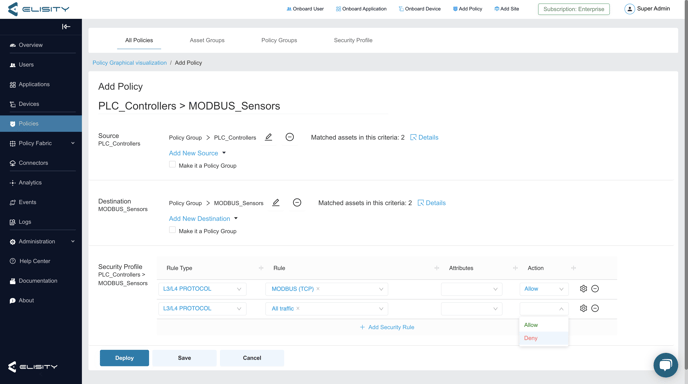Switch to Security Profile tab
688x384 pixels.
tap(353, 40)
